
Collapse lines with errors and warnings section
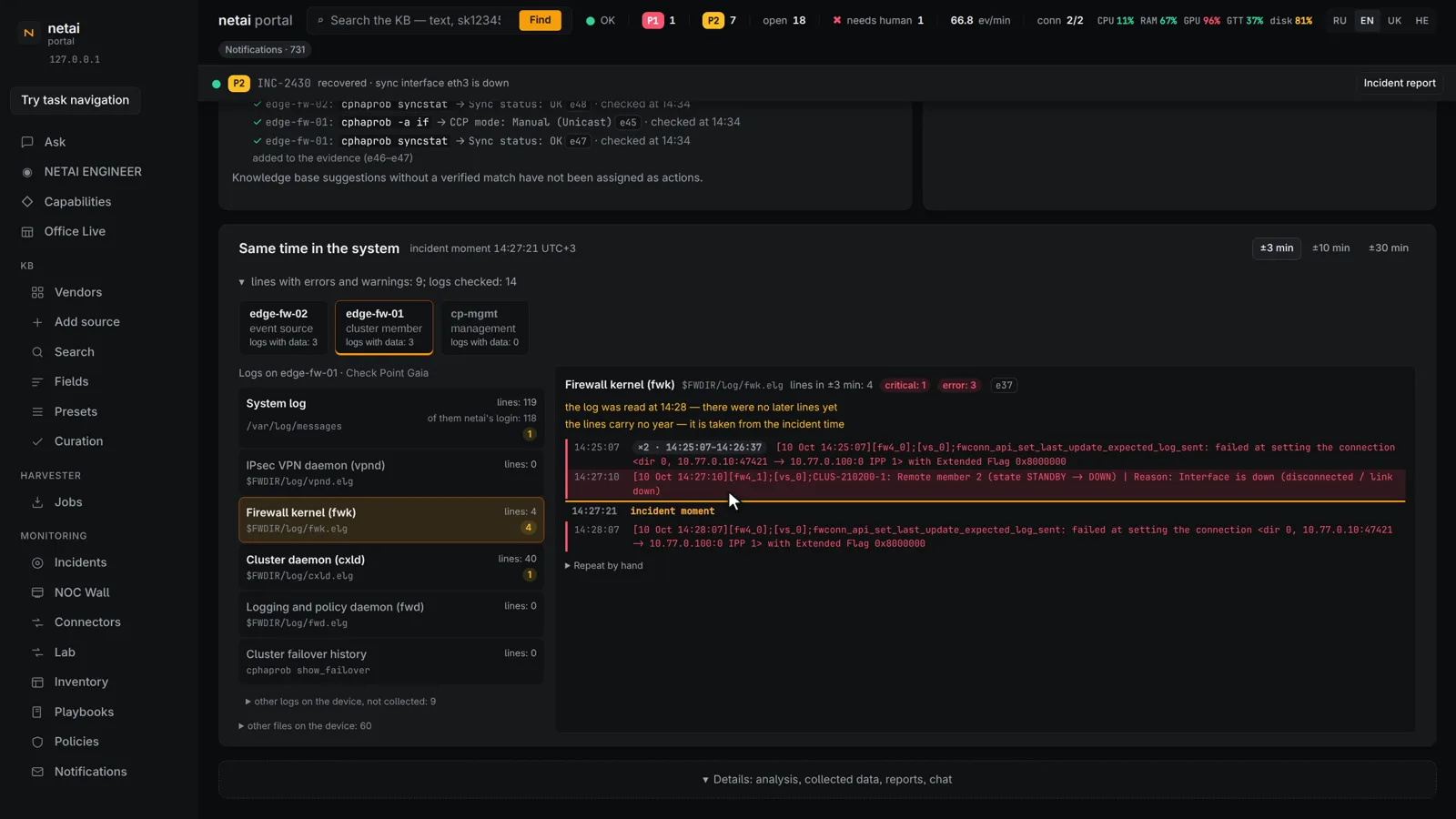click(x=378, y=282)
